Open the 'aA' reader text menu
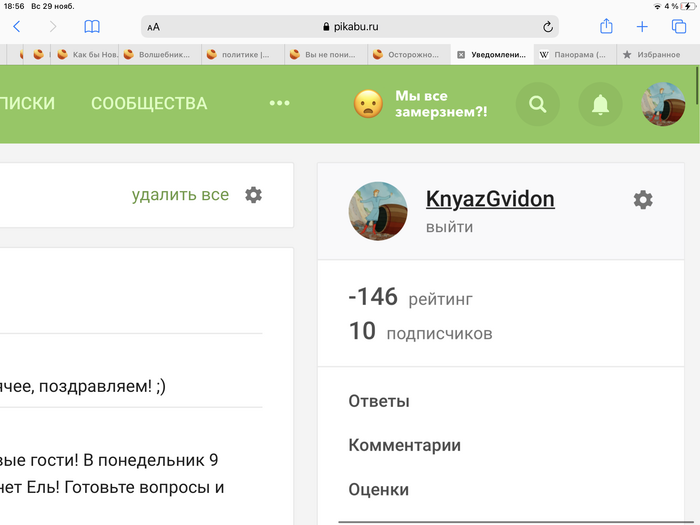700x525 pixels. [153, 27]
